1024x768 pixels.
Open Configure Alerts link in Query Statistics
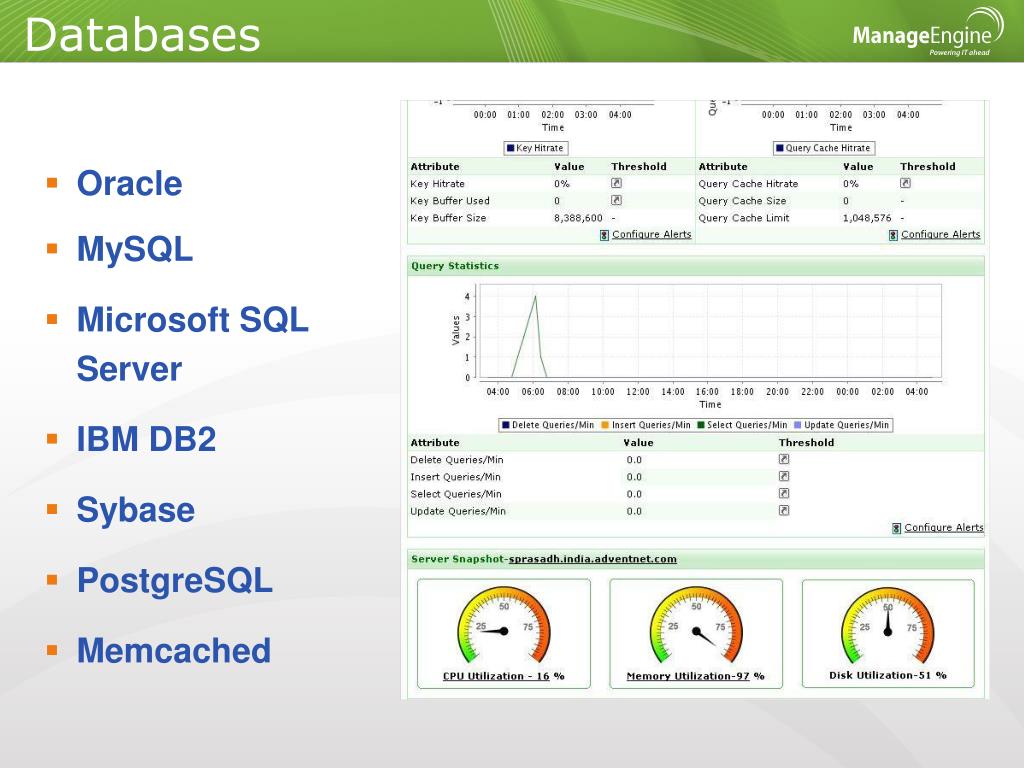(944, 528)
